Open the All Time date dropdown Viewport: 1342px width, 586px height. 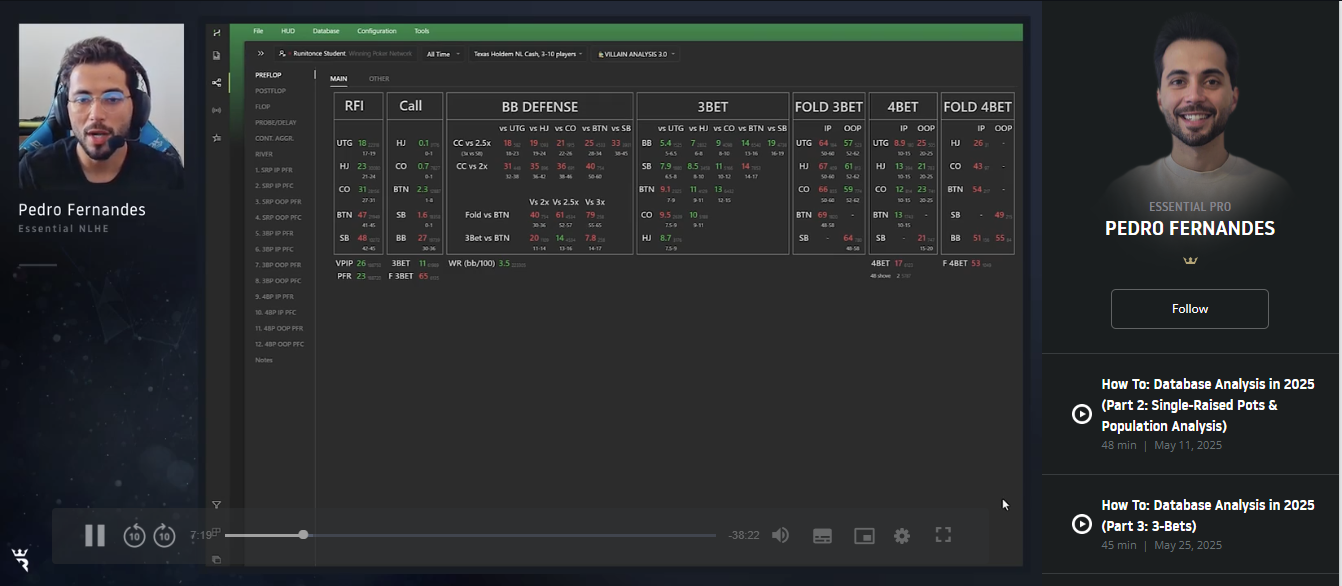pyautogui.click(x=441, y=54)
